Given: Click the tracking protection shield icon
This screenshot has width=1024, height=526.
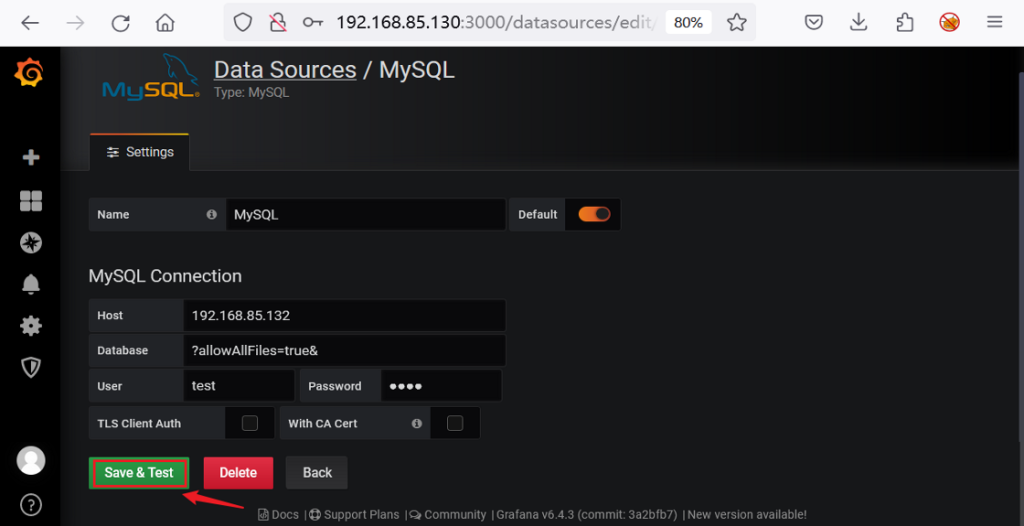Looking at the screenshot, I should coord(243,23).
